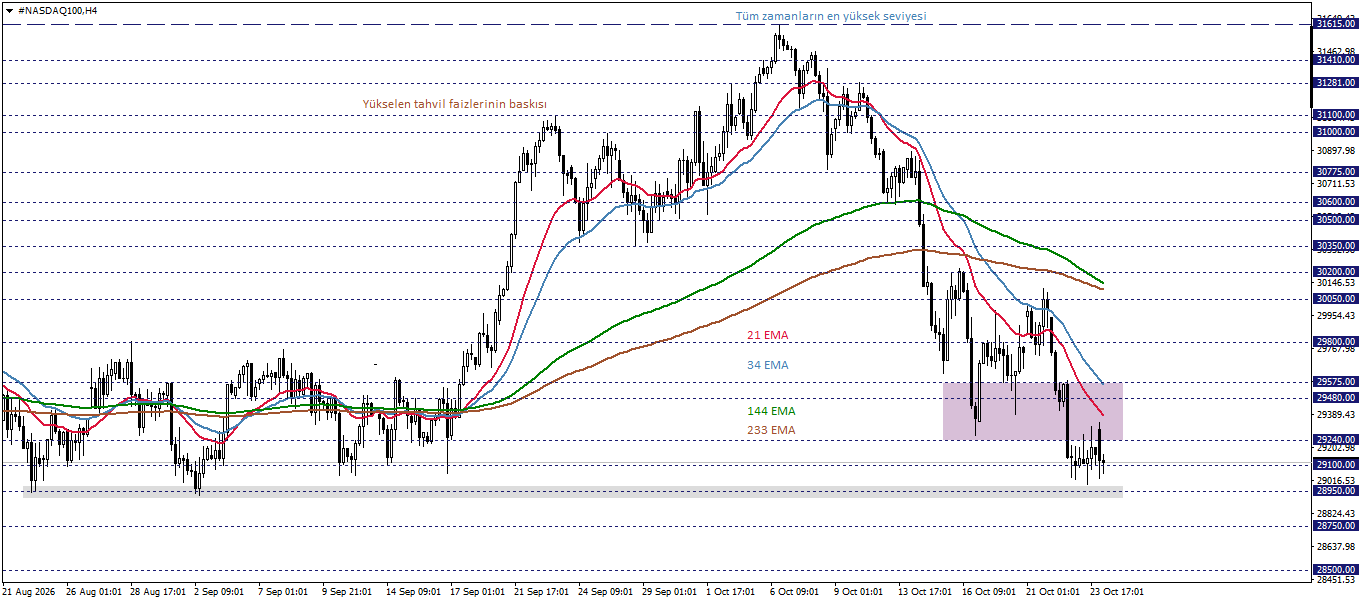
Task: Click the '21 Sep 17:01' time axis label
Action: pyautogui.click(x=542, y=592)
